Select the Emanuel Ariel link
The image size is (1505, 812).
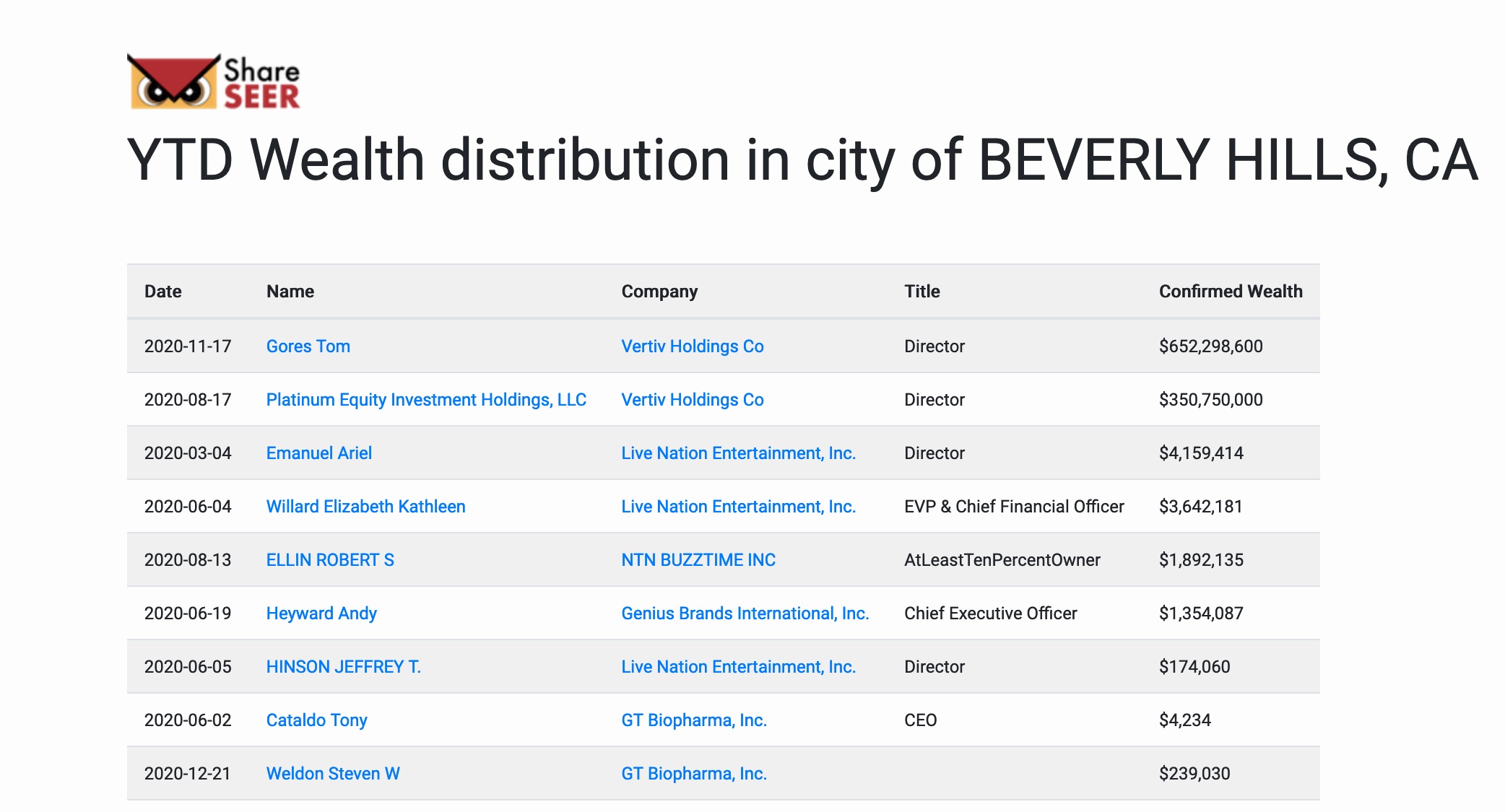pyautogui.click(x=318, y=453)
